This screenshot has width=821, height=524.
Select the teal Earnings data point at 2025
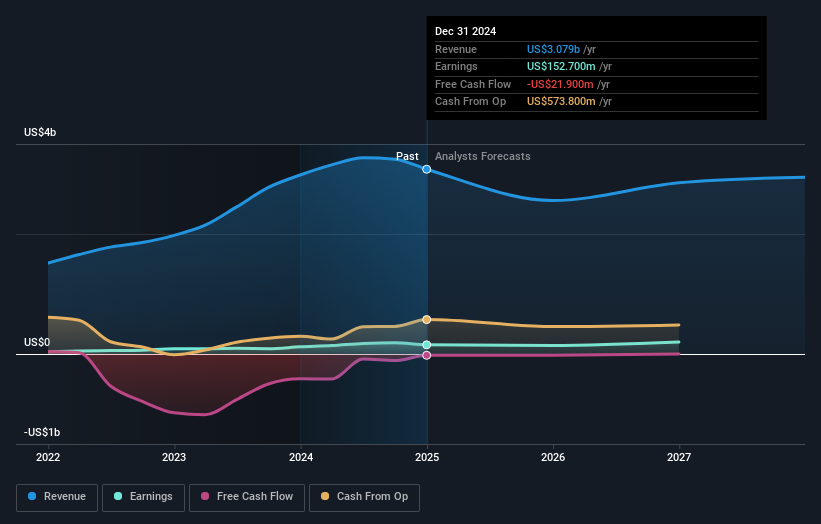(427, 344)
